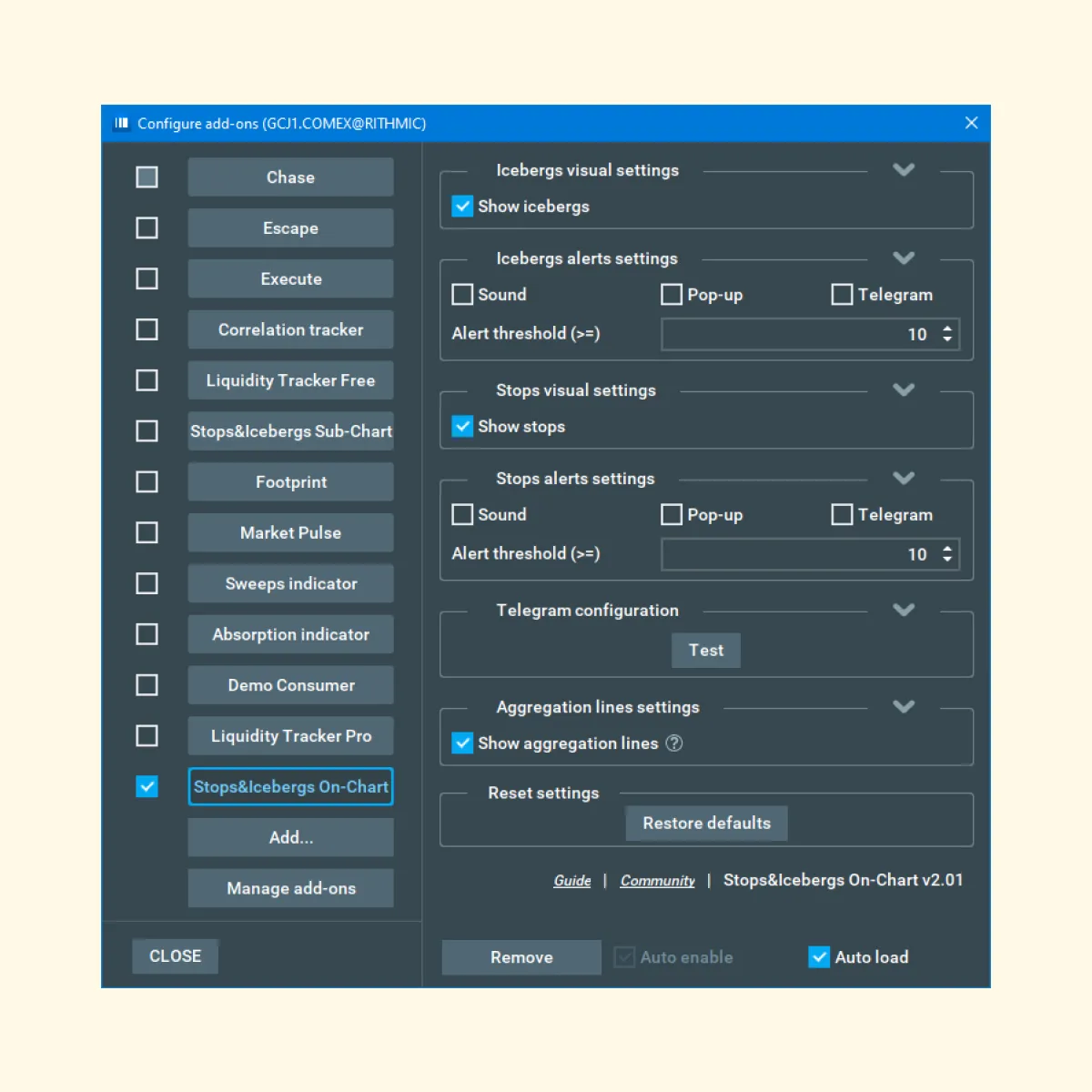Click the help icon beside Show aggregation lines
1092x1092 pixels.
pyautogui.click(x=674, y=743)
